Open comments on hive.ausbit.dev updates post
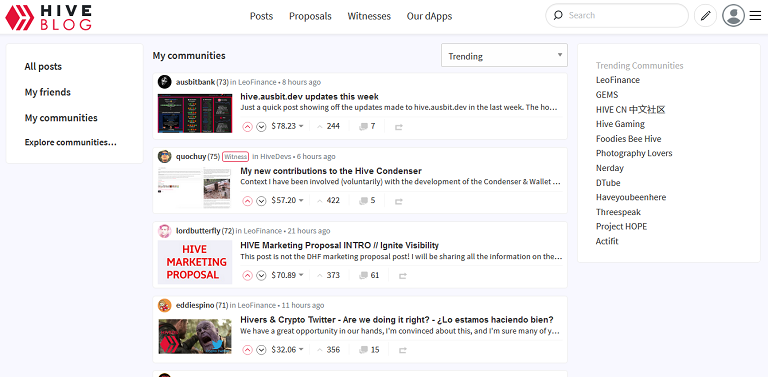The height and width of the screenshot is (377, 768). [x=367, y=126]
